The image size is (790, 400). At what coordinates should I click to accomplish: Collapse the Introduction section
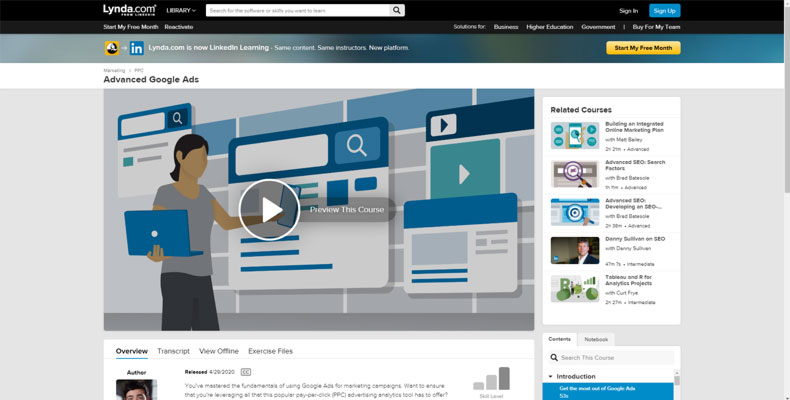tap(550, 376)
